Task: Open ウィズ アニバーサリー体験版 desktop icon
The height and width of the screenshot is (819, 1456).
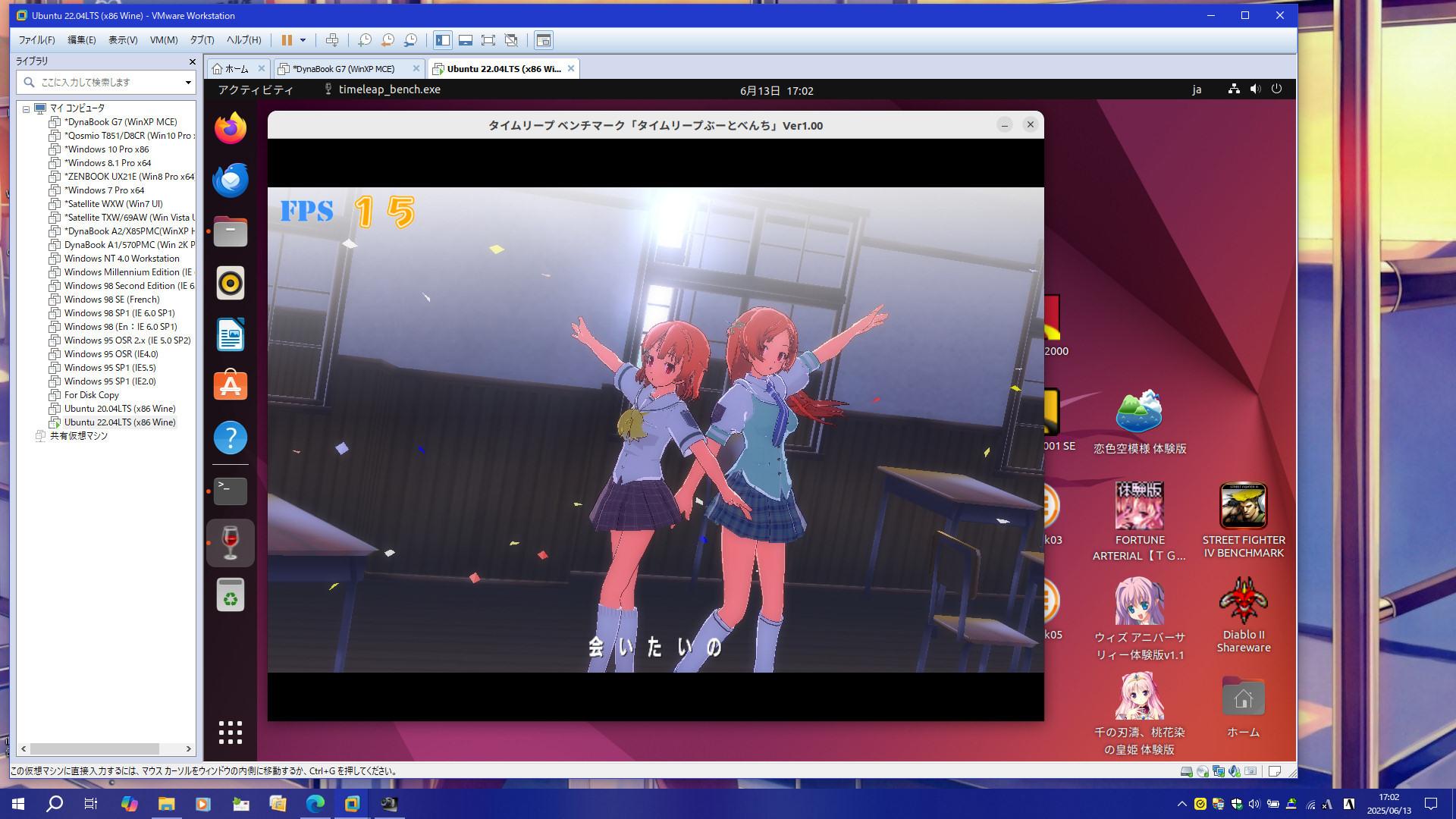Action: pyautogui.click(x=1139, y=619)
